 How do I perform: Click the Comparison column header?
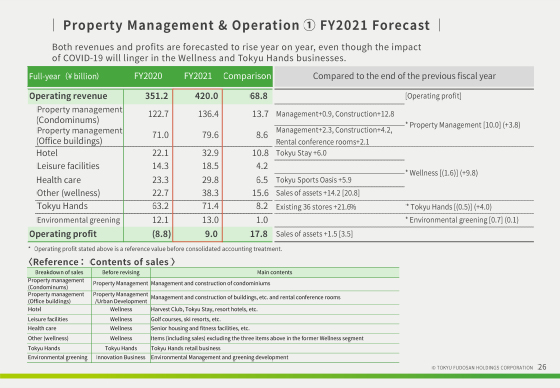(247, 76)
